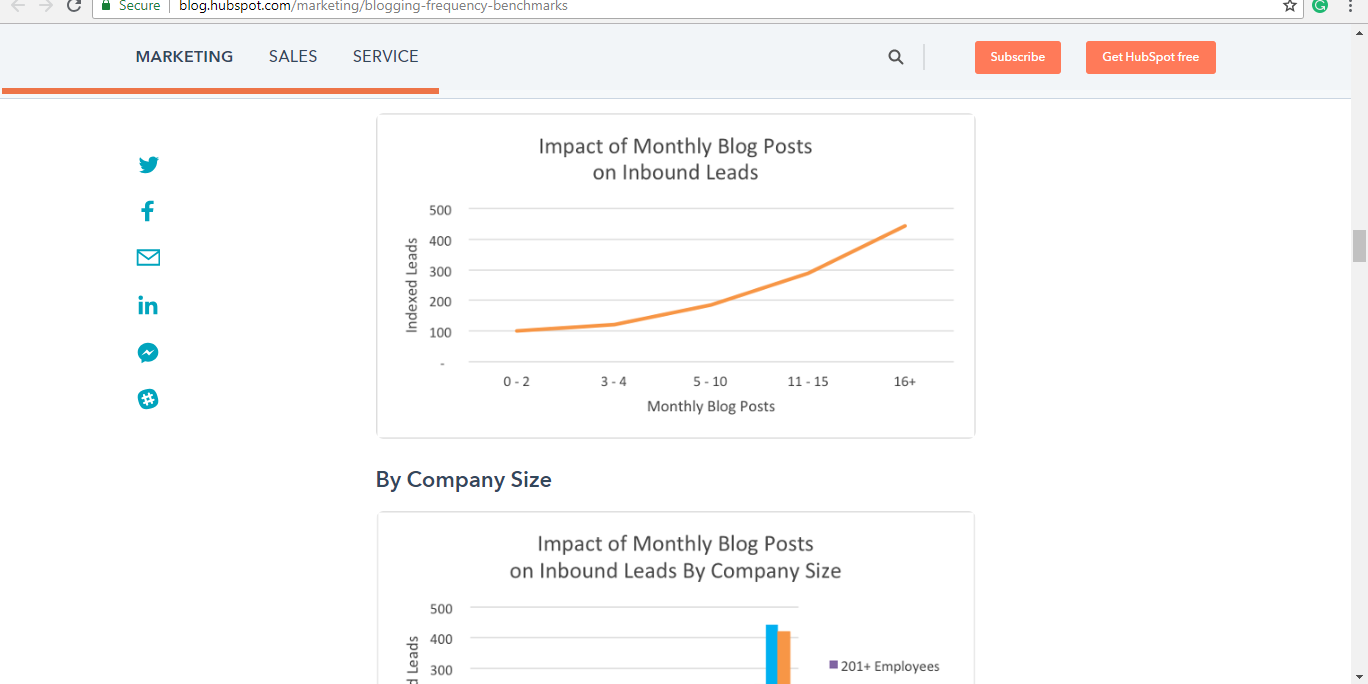This screenshot has width=1368, height=684.
Task: Email this article using the envelope icon
Action: click(148, 257)
